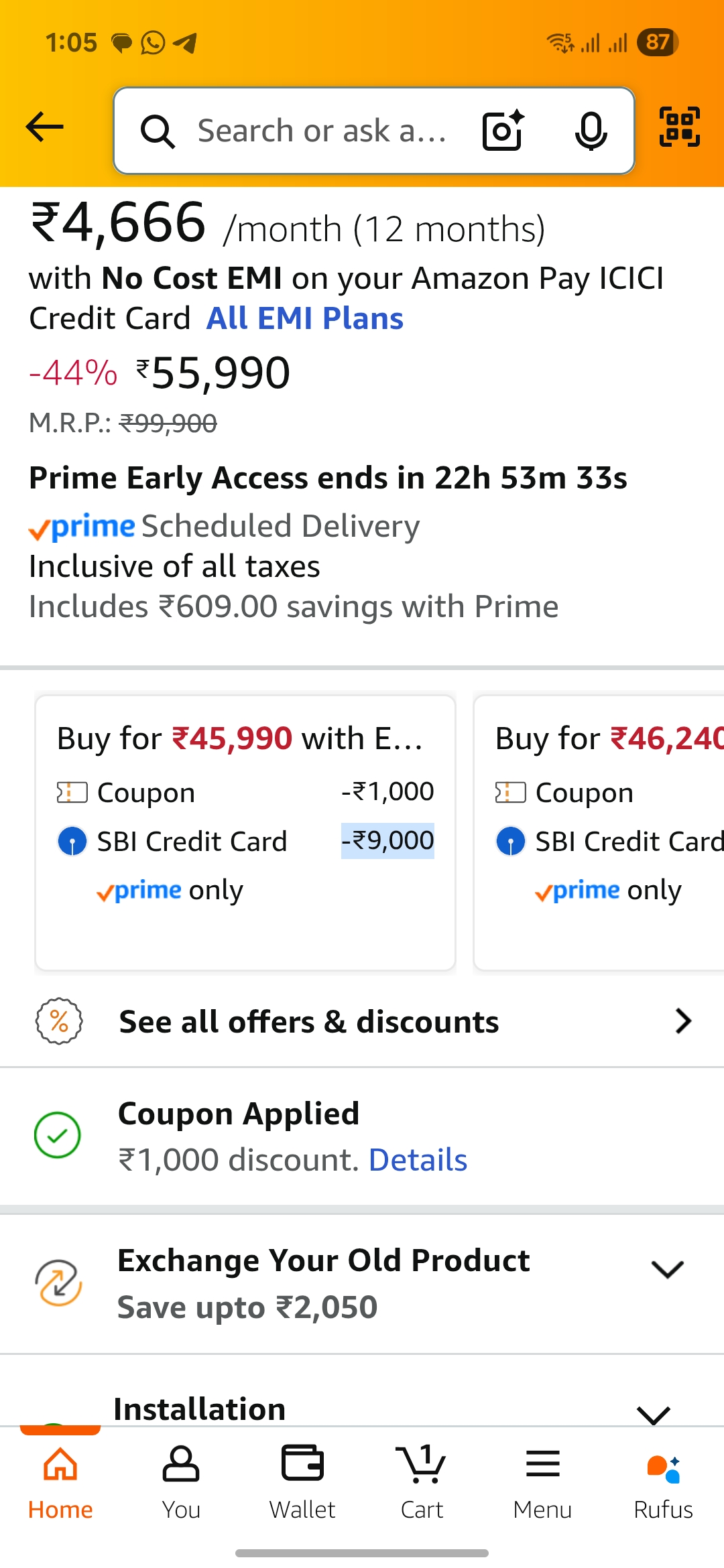Tap the percent offers badge icon
Viewport: 724px width, 1568px height.
[x=59, y=1021]
